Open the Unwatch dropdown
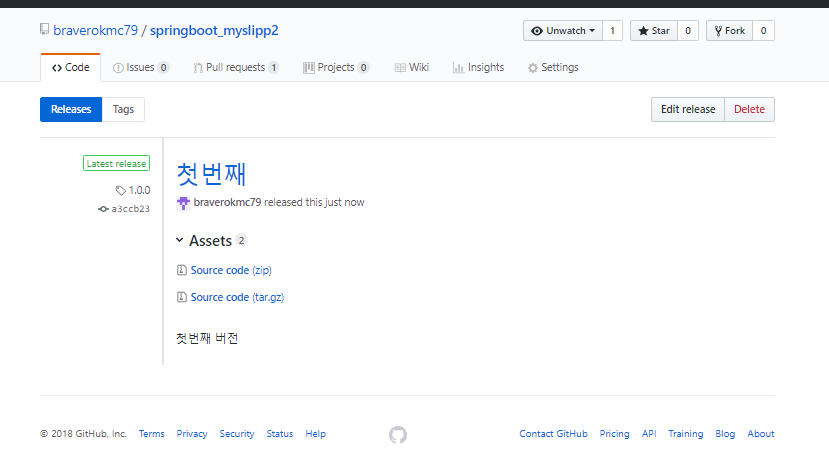The height and width of the screenshot is (476, 829). [563, 31]
